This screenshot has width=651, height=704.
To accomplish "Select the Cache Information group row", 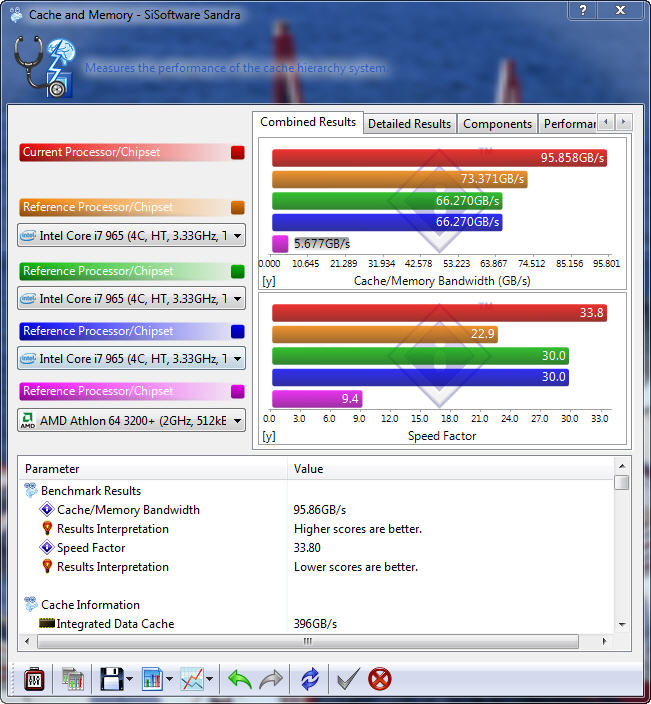I will coord(316,605).
